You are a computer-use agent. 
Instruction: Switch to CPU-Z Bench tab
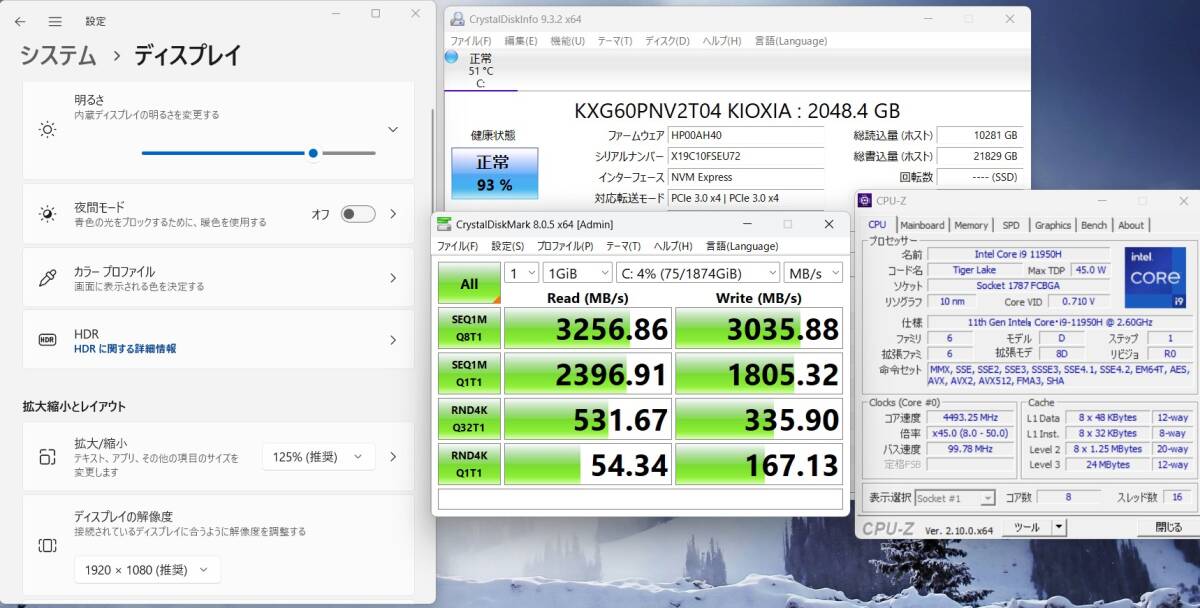[1094, 225]
